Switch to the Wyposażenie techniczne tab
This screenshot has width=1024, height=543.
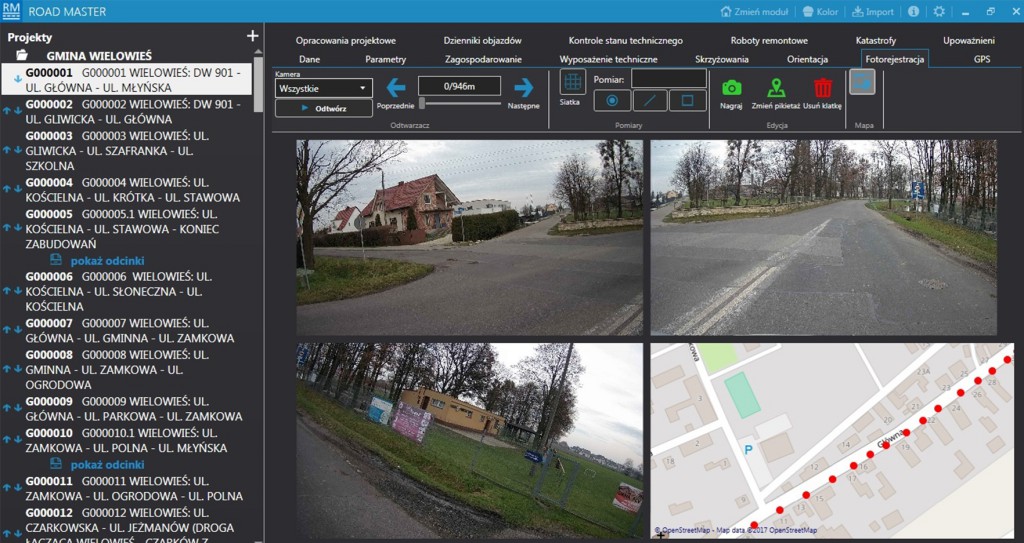609,59
